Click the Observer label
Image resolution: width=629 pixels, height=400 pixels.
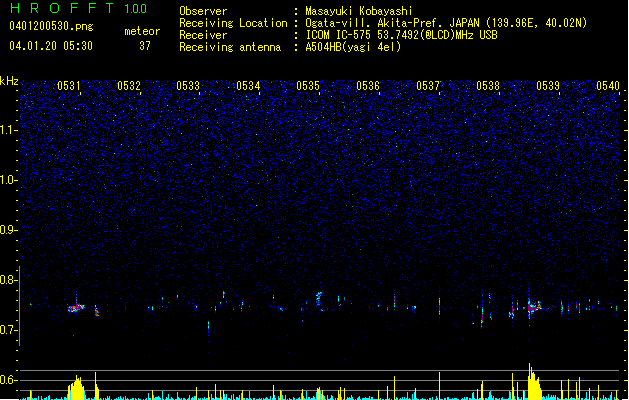[x=203, y=11]
